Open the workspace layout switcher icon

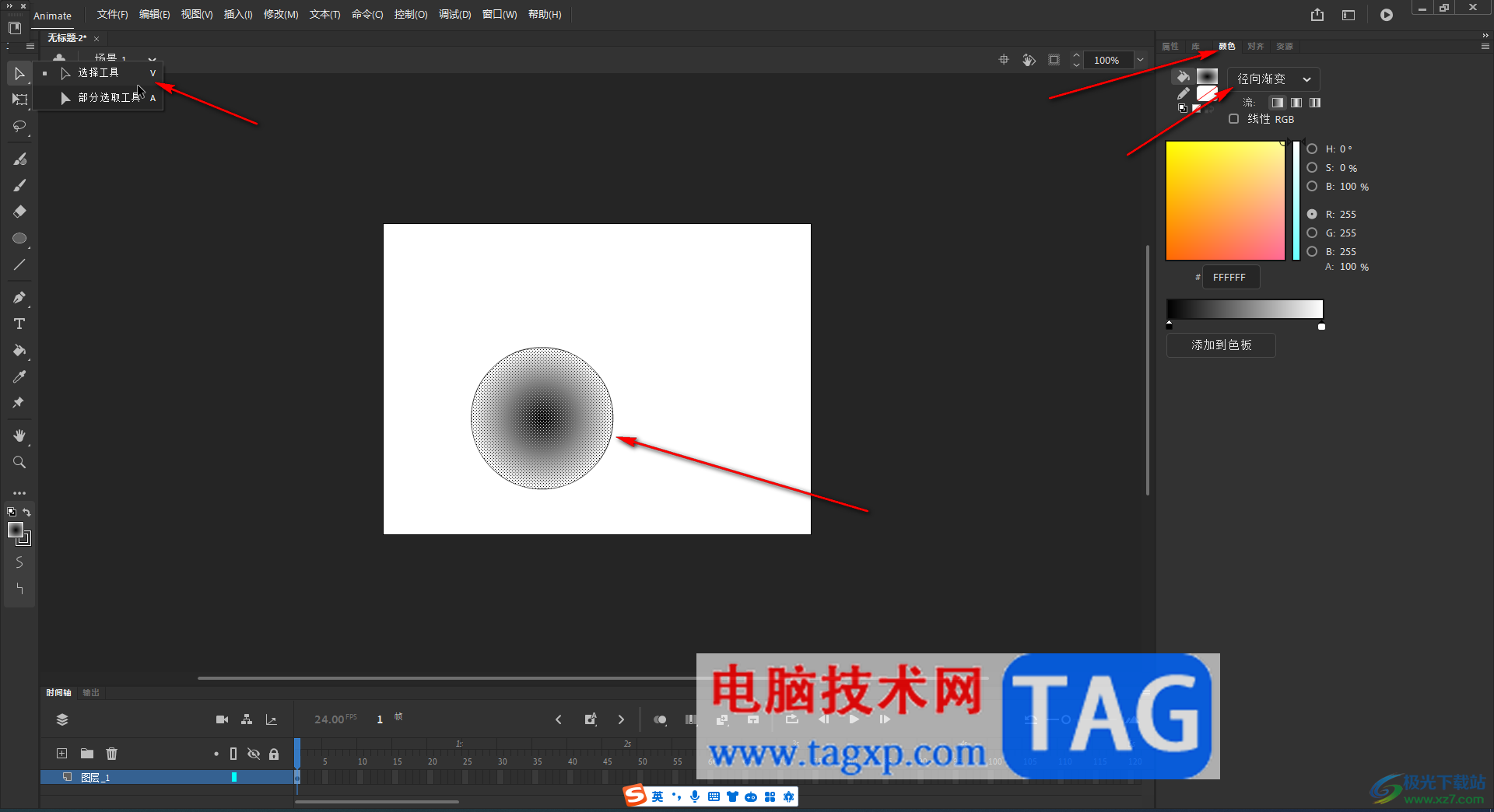pyautogui.click(x=1348, y=15)
